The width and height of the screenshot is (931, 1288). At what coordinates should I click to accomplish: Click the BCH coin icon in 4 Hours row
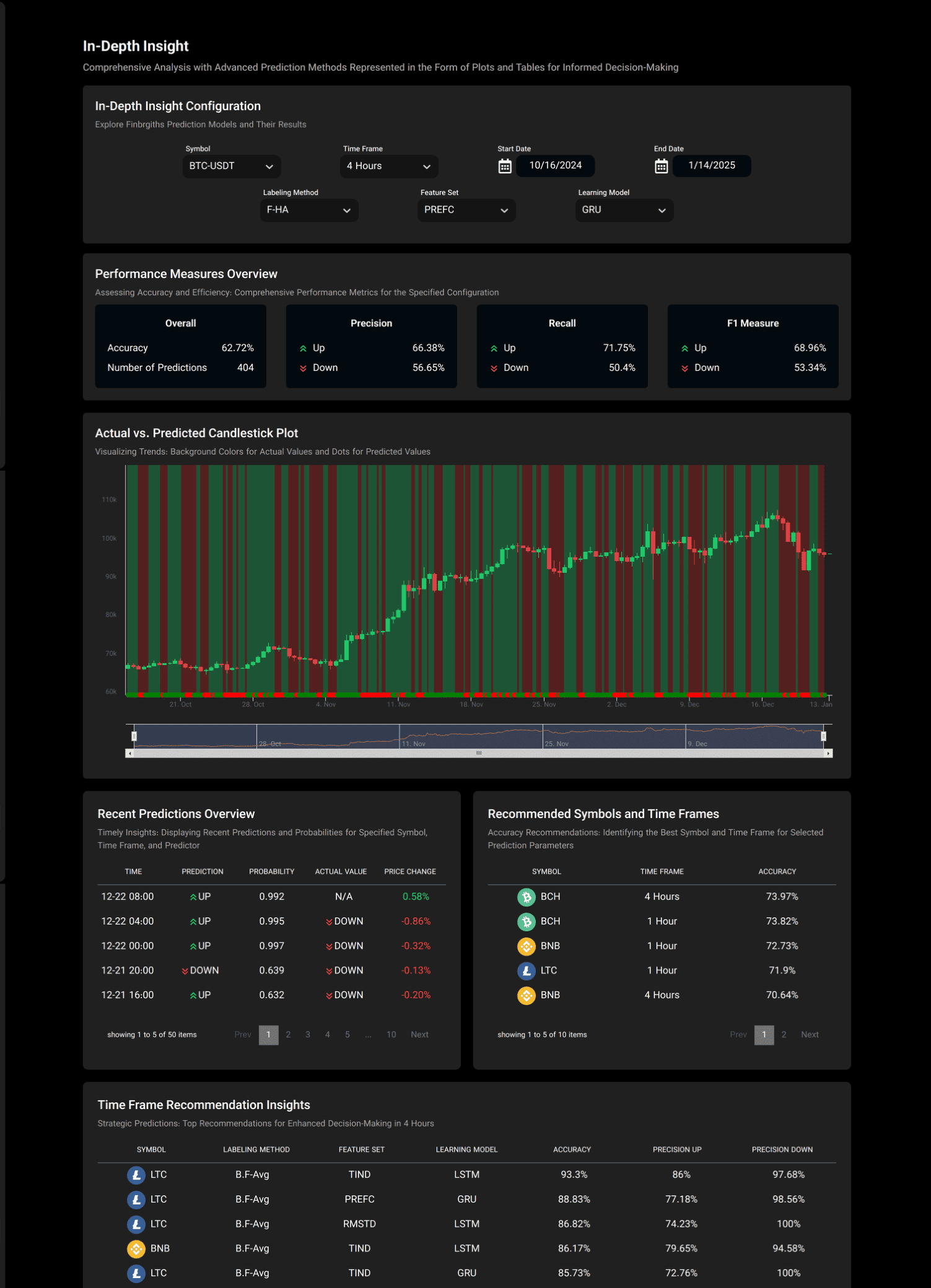[x=526, y=897]
